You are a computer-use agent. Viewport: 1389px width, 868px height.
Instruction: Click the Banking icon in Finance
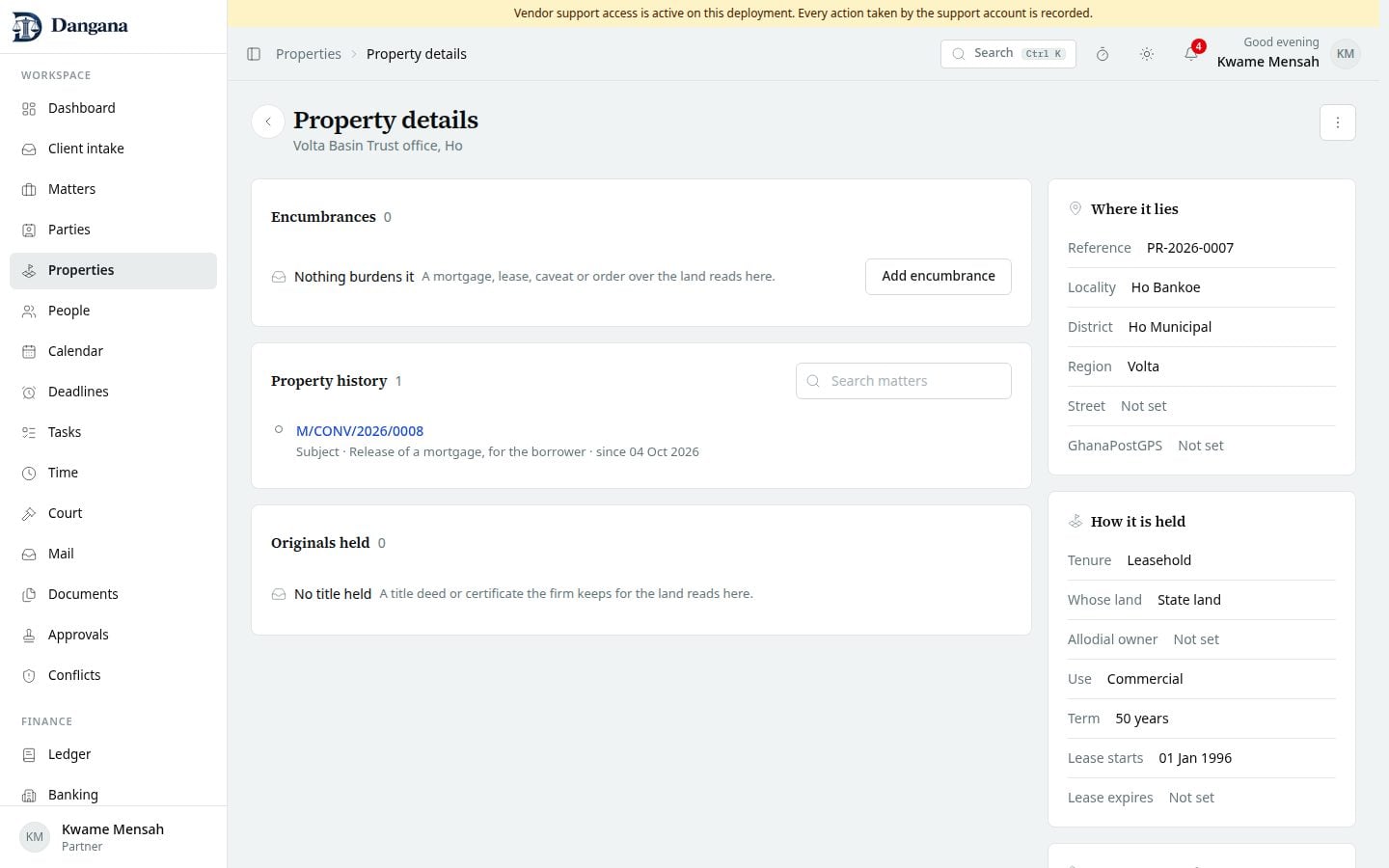(x=29, y=795)
